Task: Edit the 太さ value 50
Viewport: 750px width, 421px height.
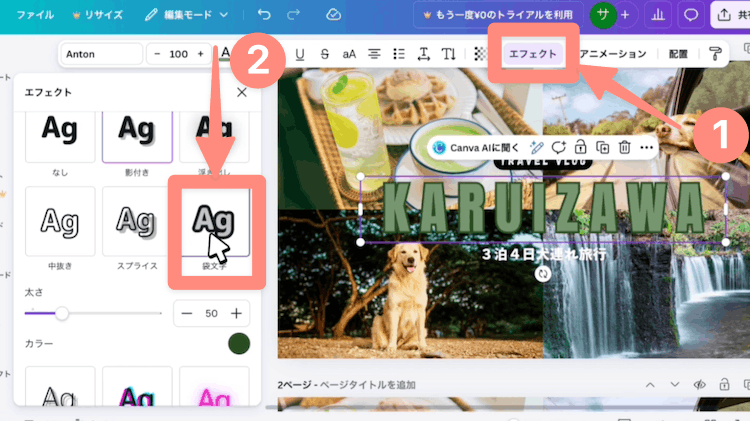Action: 211,313
